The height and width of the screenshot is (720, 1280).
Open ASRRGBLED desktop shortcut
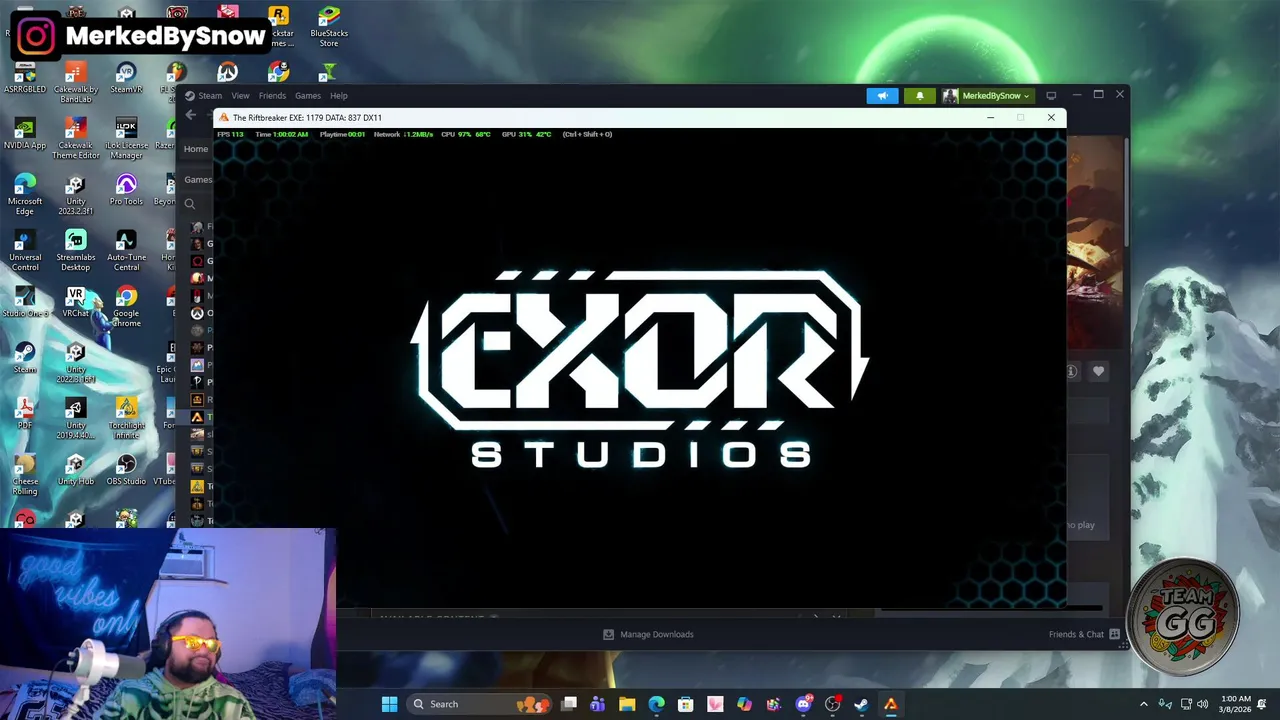(25, 78)
